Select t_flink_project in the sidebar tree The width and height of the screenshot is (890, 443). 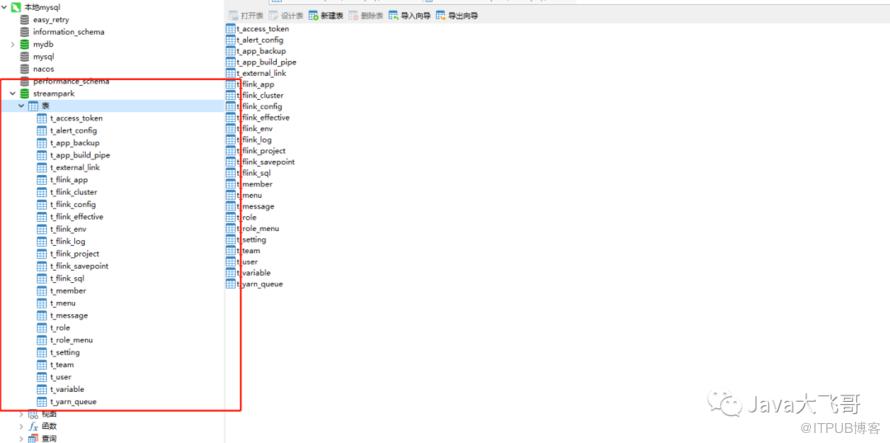(75, 254)
